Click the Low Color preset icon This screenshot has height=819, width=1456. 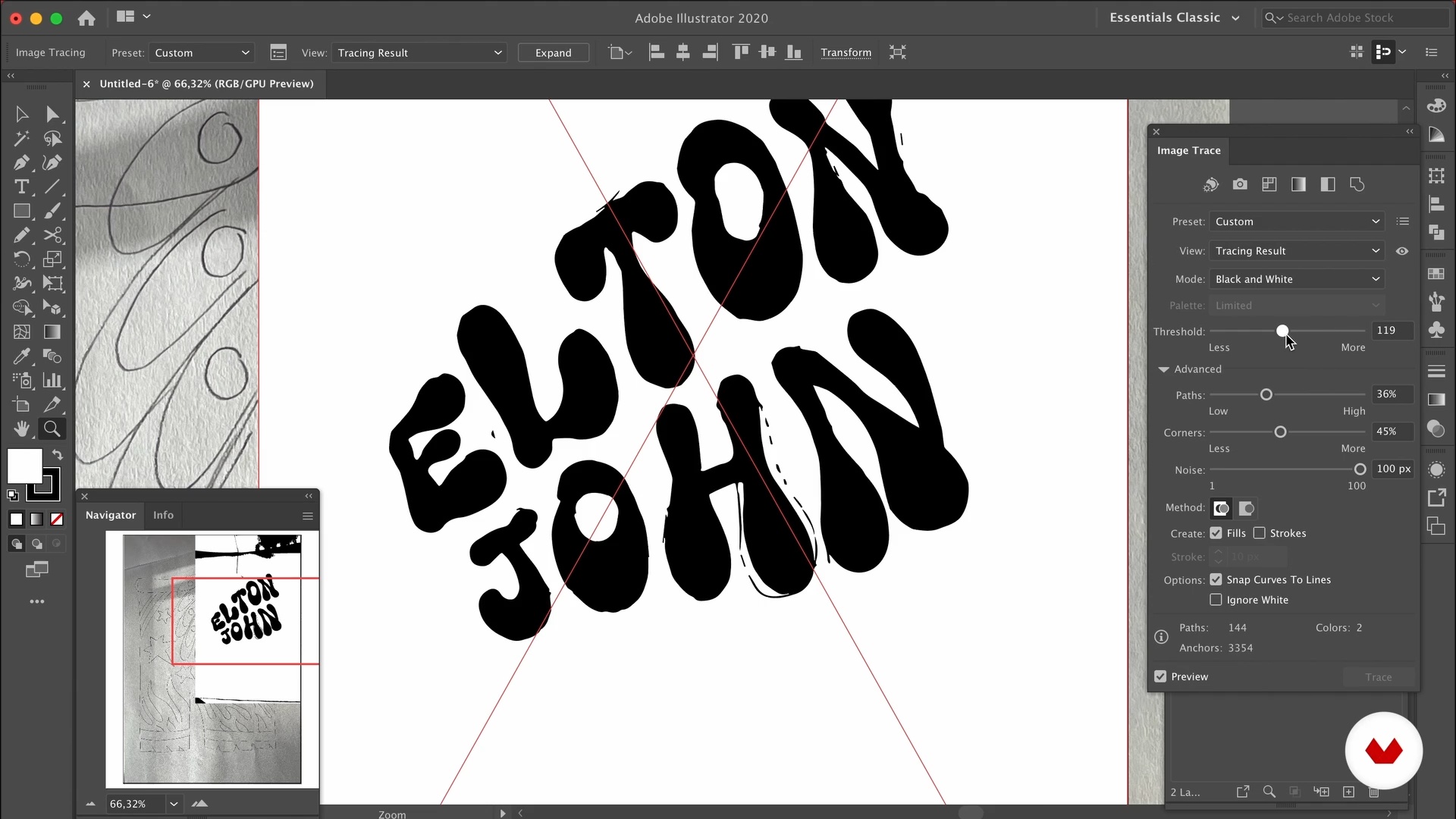click(x=1269, y=184)
